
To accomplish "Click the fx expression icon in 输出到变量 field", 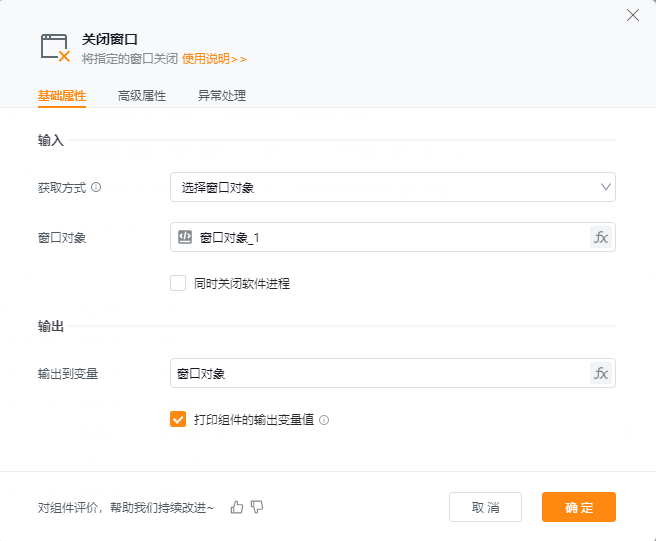I will coord(601,373).
